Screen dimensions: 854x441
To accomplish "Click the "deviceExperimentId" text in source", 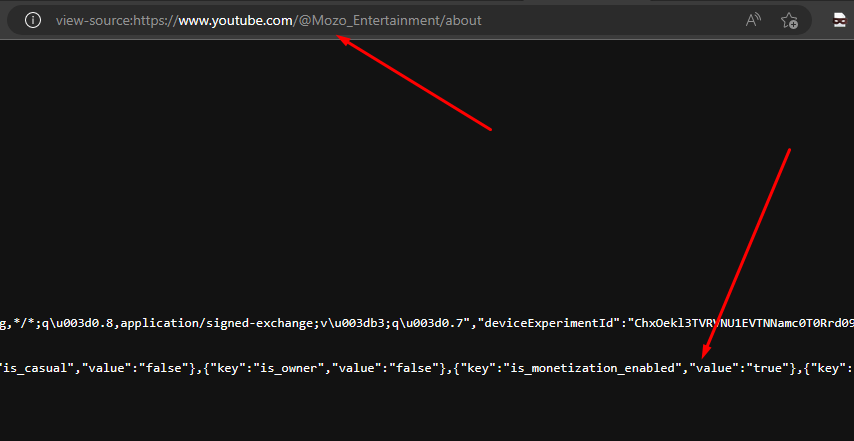I will (x=550, y=323).
